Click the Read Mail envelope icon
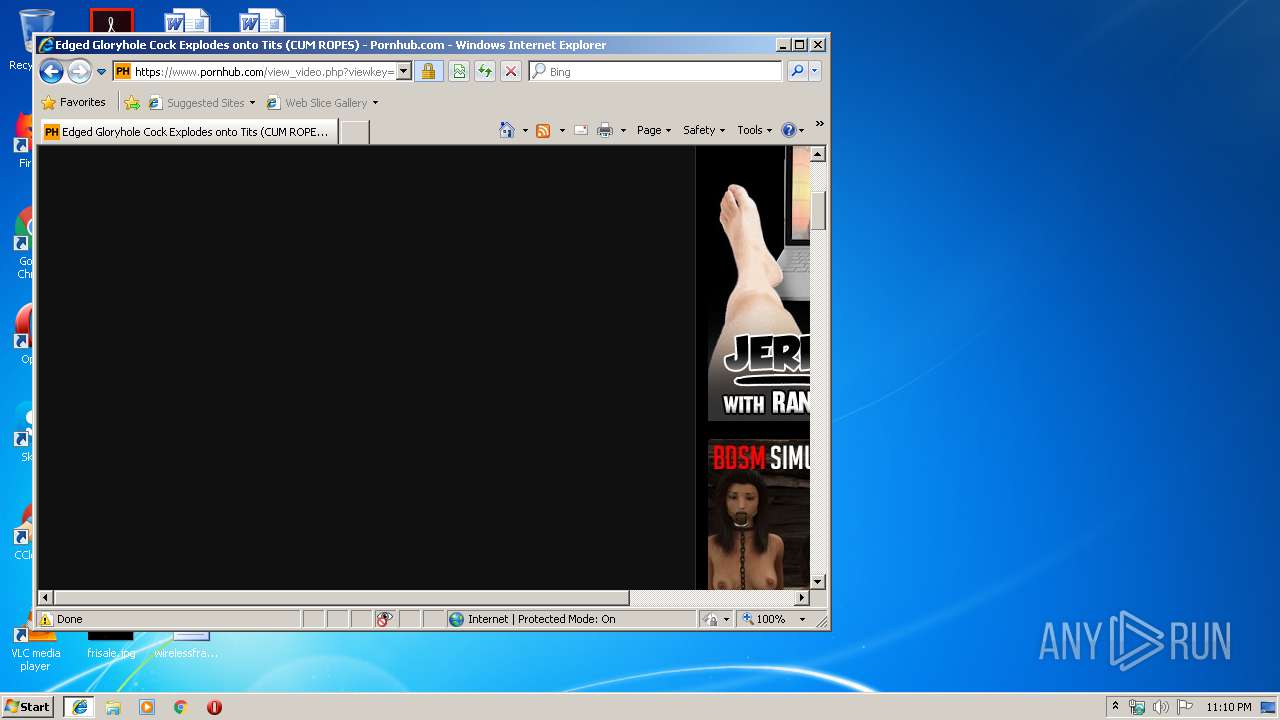 [x=581, y=130]
